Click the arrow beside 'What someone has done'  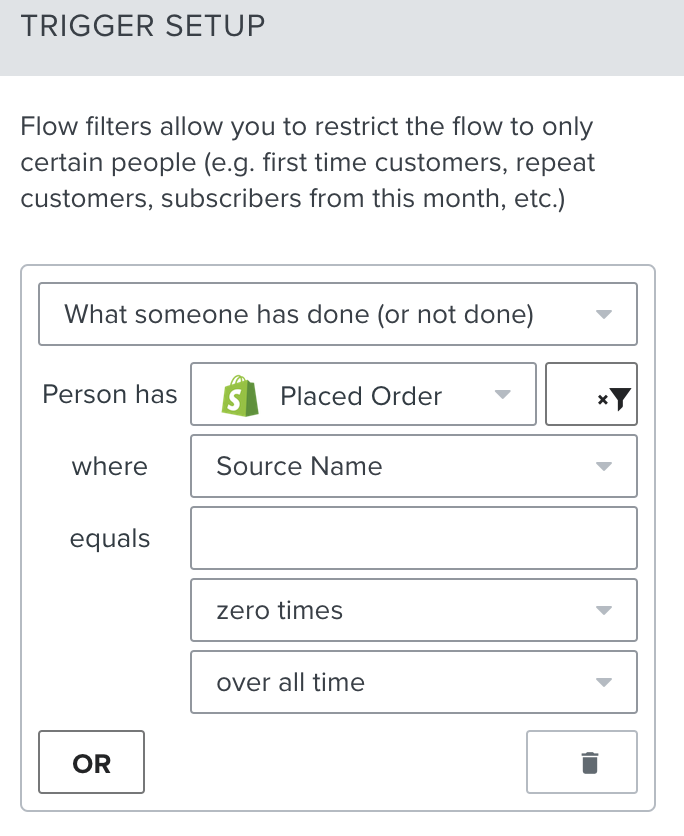point(603,315)
